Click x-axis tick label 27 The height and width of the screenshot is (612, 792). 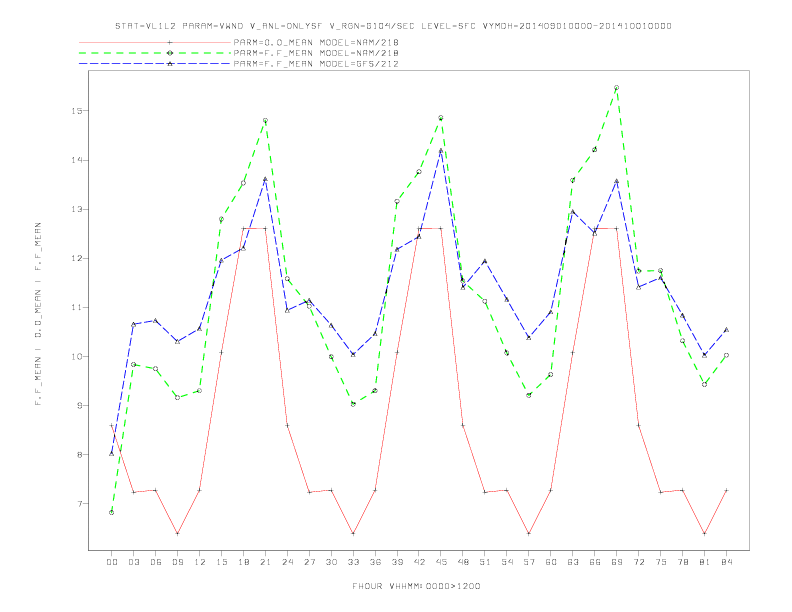[x=309, y=562]
